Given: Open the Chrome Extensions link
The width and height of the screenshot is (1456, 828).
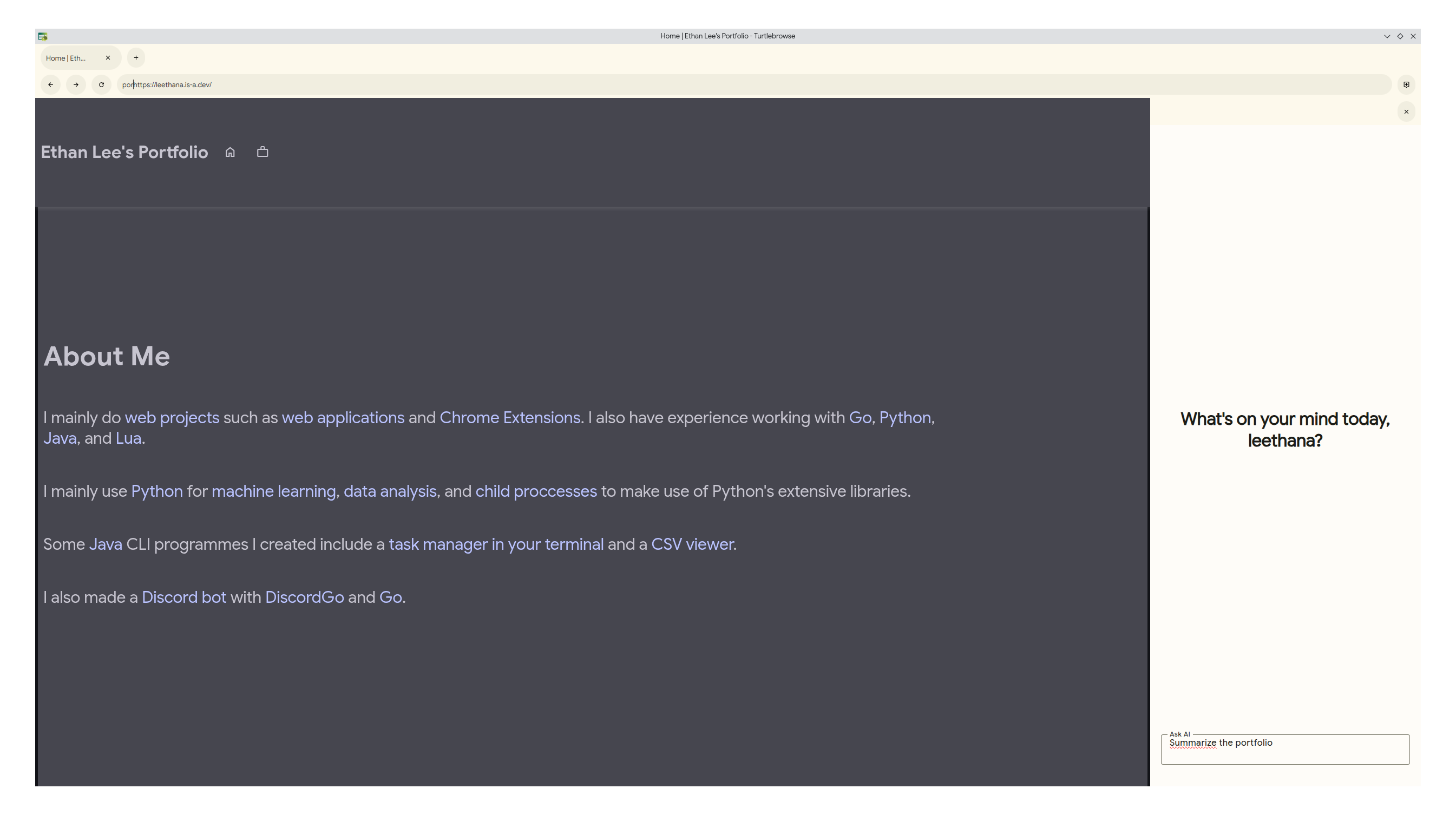Looking at the screenshot, I should (510, 417).
